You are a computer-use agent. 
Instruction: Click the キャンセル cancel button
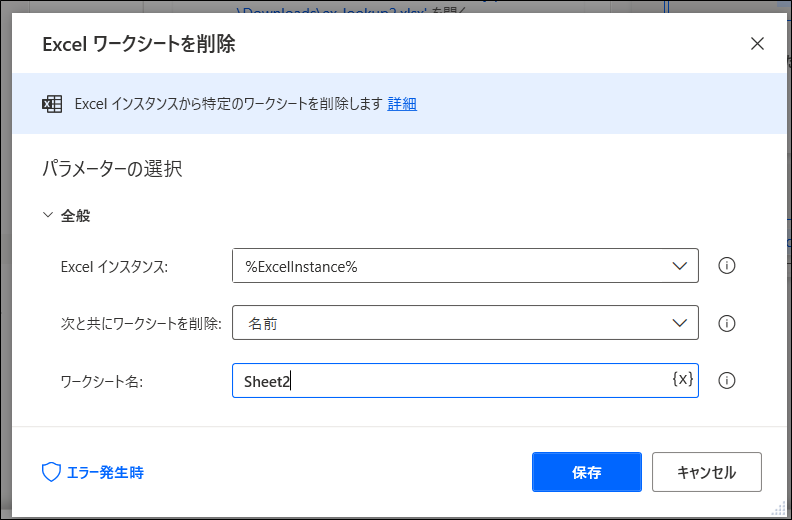click(707, 472)
